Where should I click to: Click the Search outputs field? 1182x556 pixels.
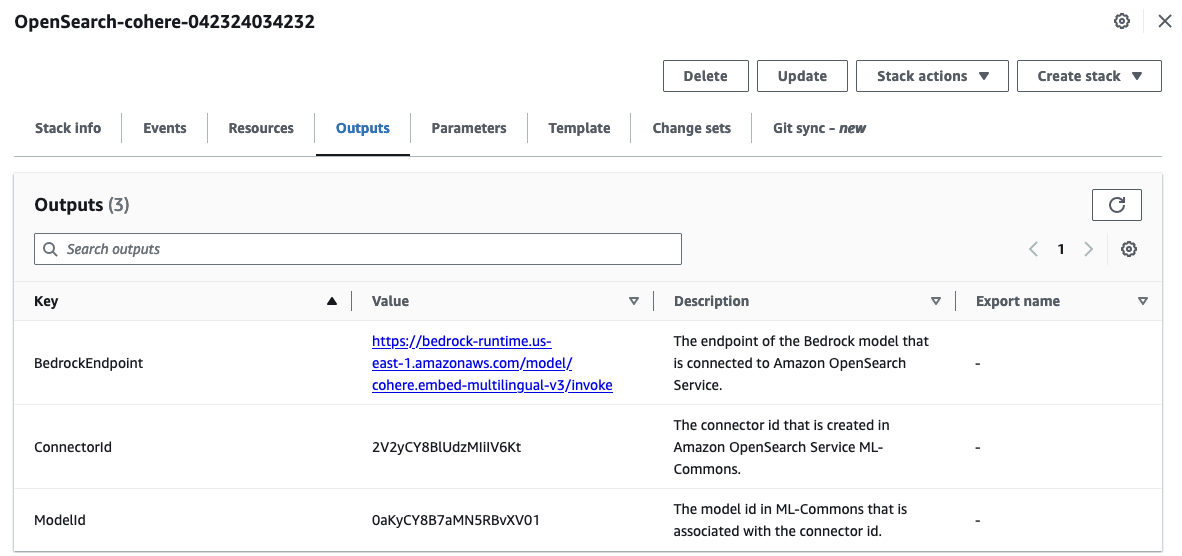358,249
